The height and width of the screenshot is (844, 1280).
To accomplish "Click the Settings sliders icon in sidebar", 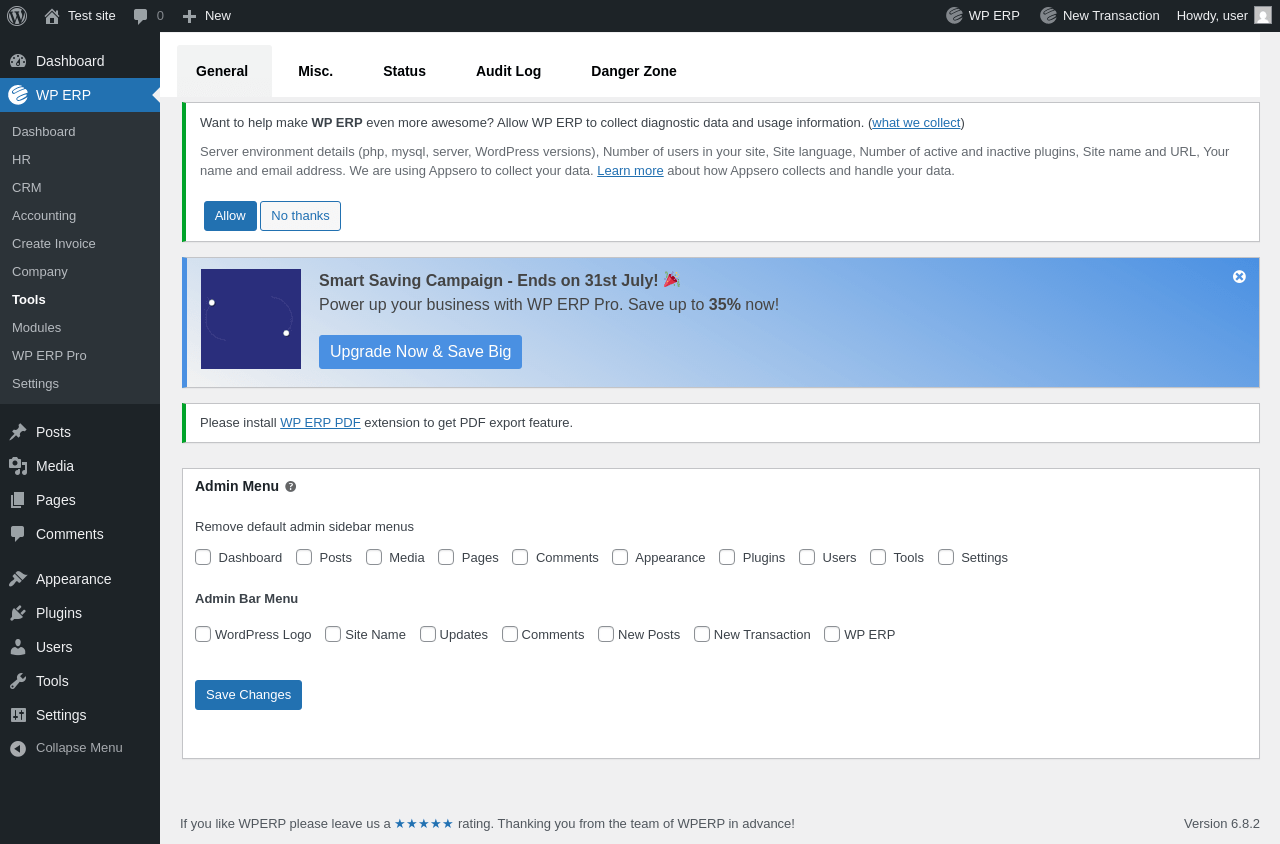I will [x=18, y=715].
